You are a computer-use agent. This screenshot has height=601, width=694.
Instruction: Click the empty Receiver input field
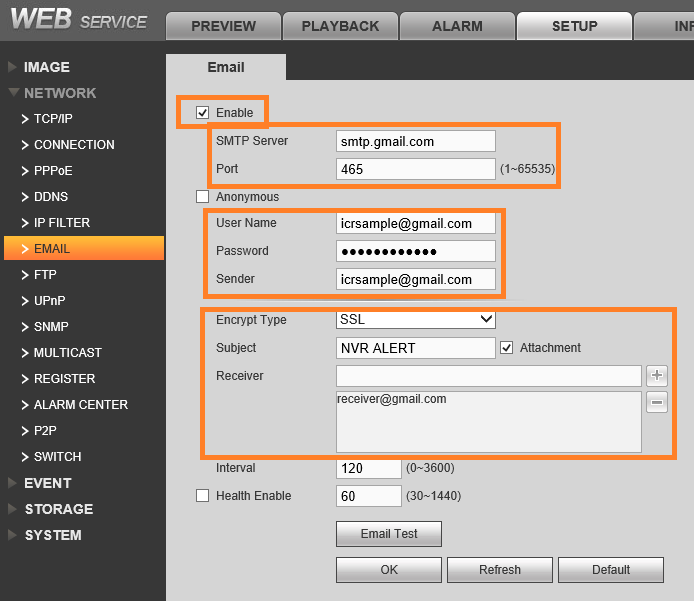(x=489, y=376)
